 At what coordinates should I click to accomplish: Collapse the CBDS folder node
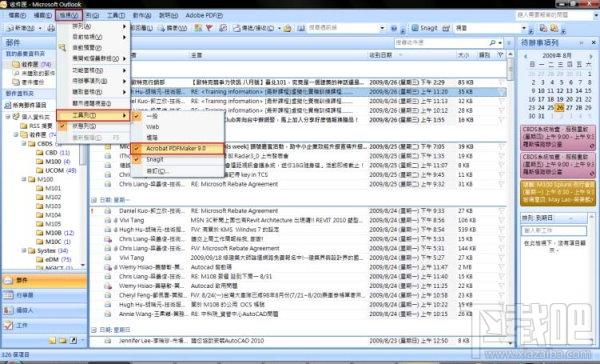pos(24,144)
